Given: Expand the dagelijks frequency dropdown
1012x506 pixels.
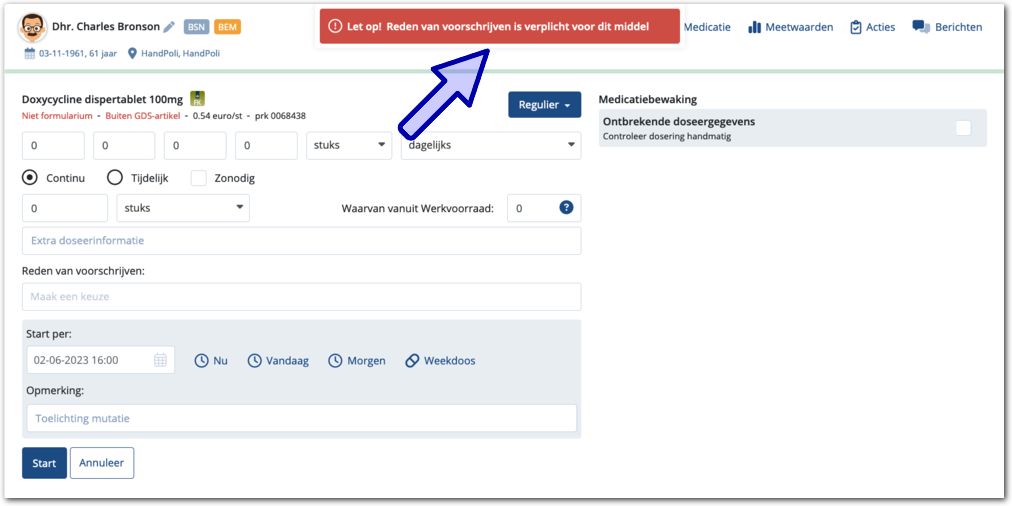Looking at the screenshot, I should (x=490, y=145).
